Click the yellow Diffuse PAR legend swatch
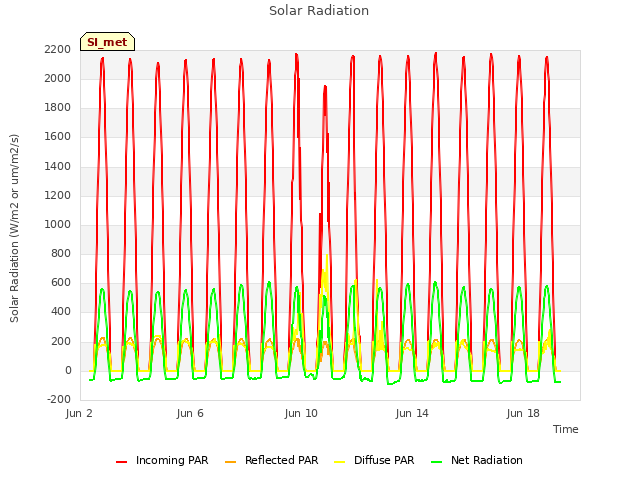This screenshot has height=480, width=640. (x=339, y=461)
